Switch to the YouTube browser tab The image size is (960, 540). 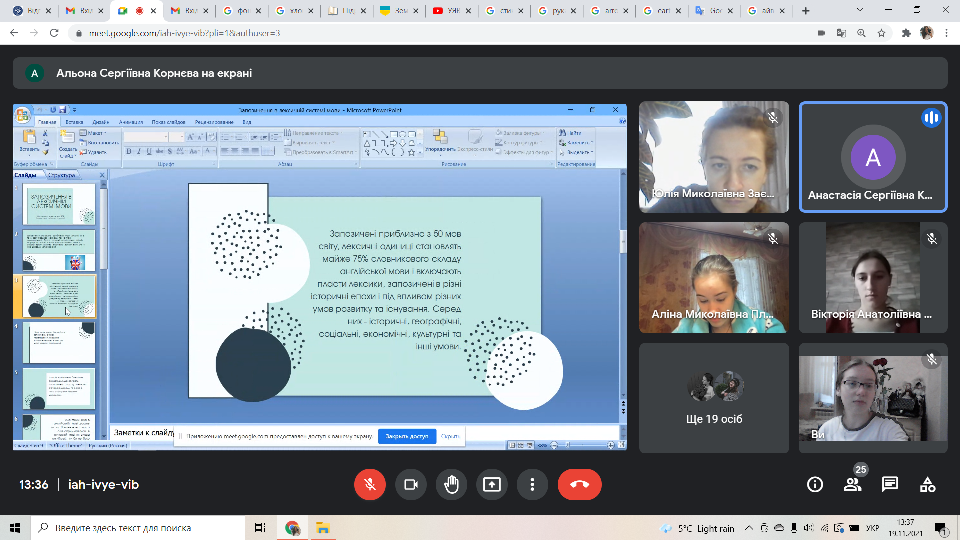click(450, 11)
